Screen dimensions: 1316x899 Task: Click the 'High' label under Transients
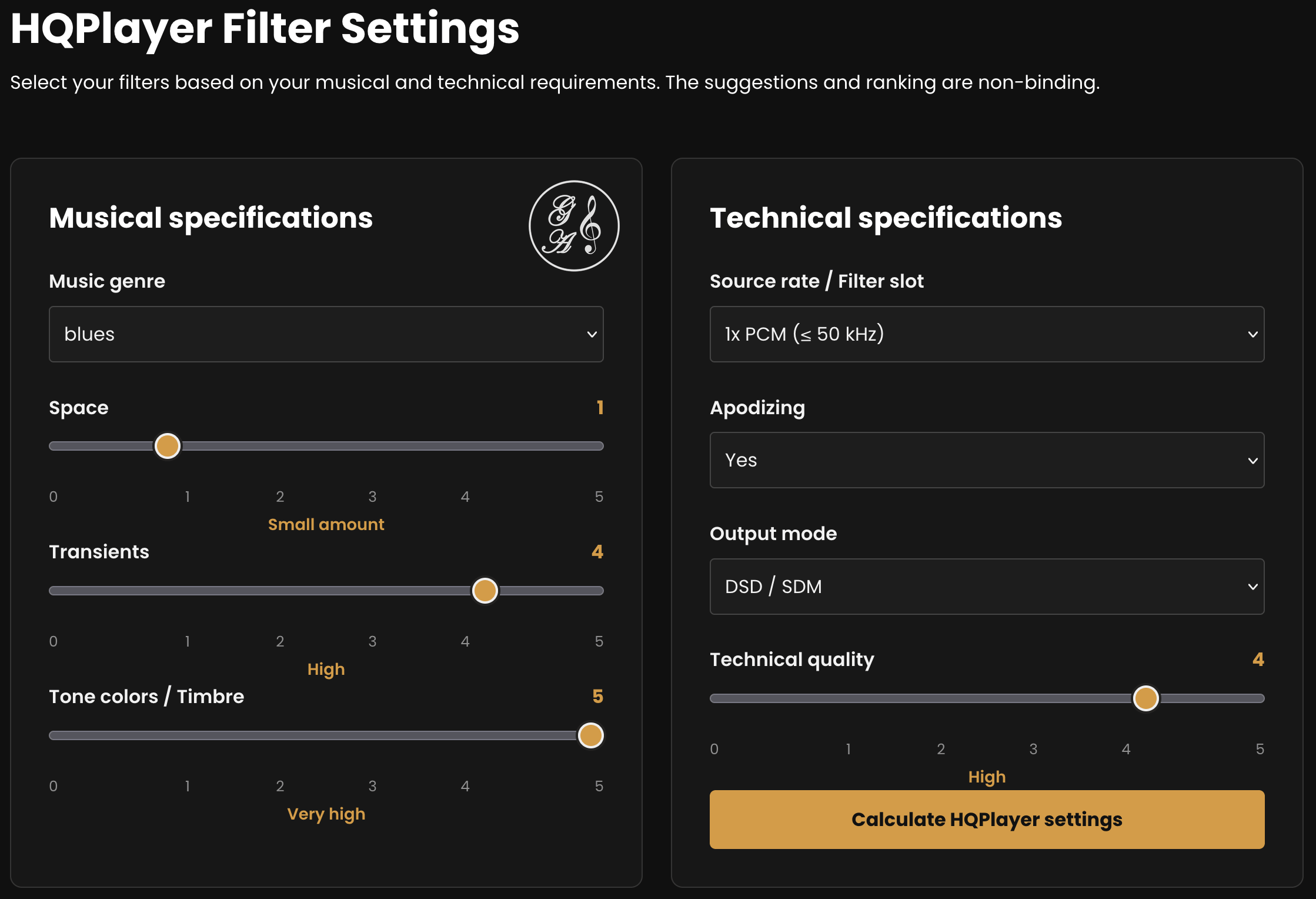(x=326, y=669)
